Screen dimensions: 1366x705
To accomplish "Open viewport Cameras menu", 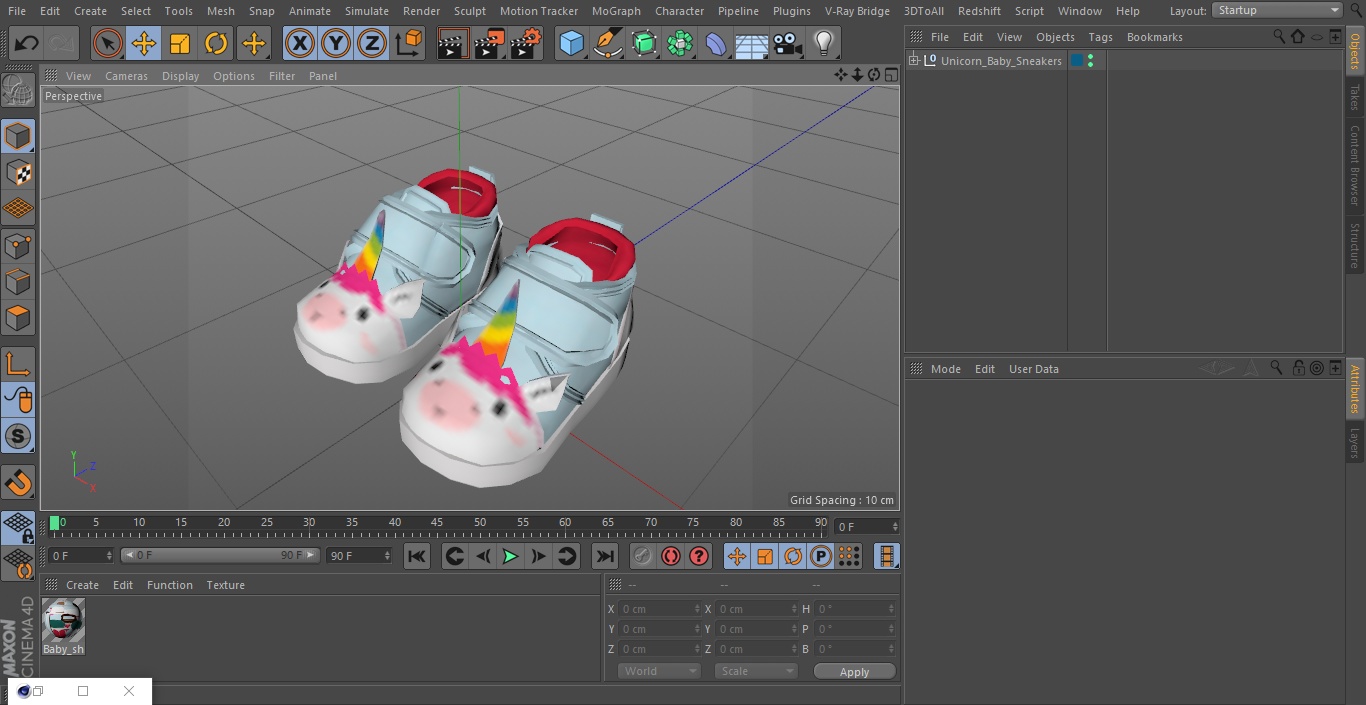I will coord(126,76).
